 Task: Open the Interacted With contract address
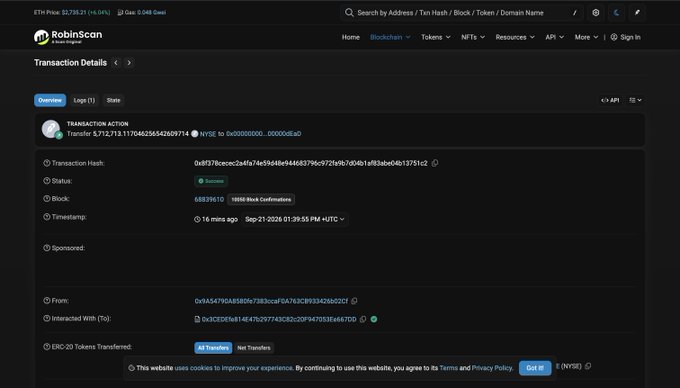click(x=279, y=320)
